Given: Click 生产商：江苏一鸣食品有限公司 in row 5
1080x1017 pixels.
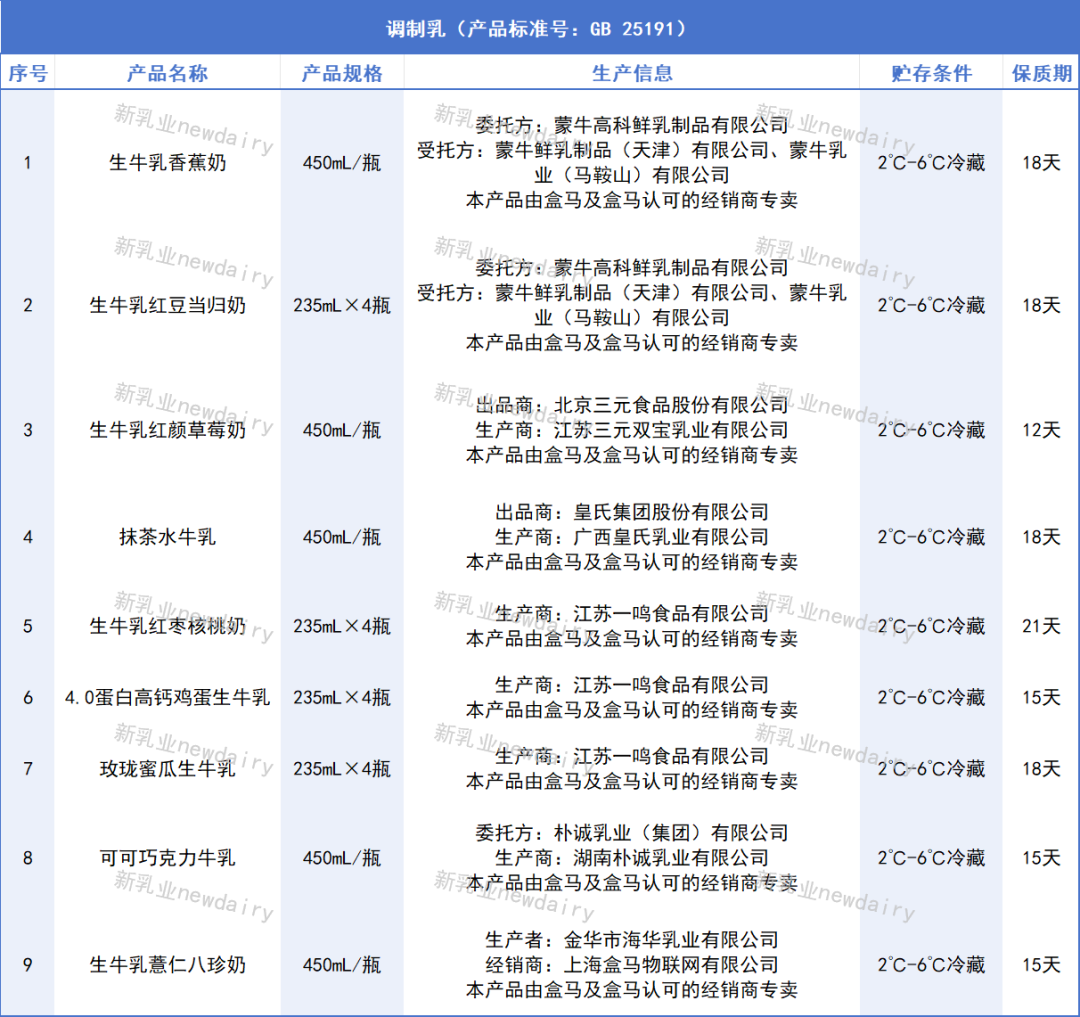Looking at the screenshot, I should (x=632, y=614).
